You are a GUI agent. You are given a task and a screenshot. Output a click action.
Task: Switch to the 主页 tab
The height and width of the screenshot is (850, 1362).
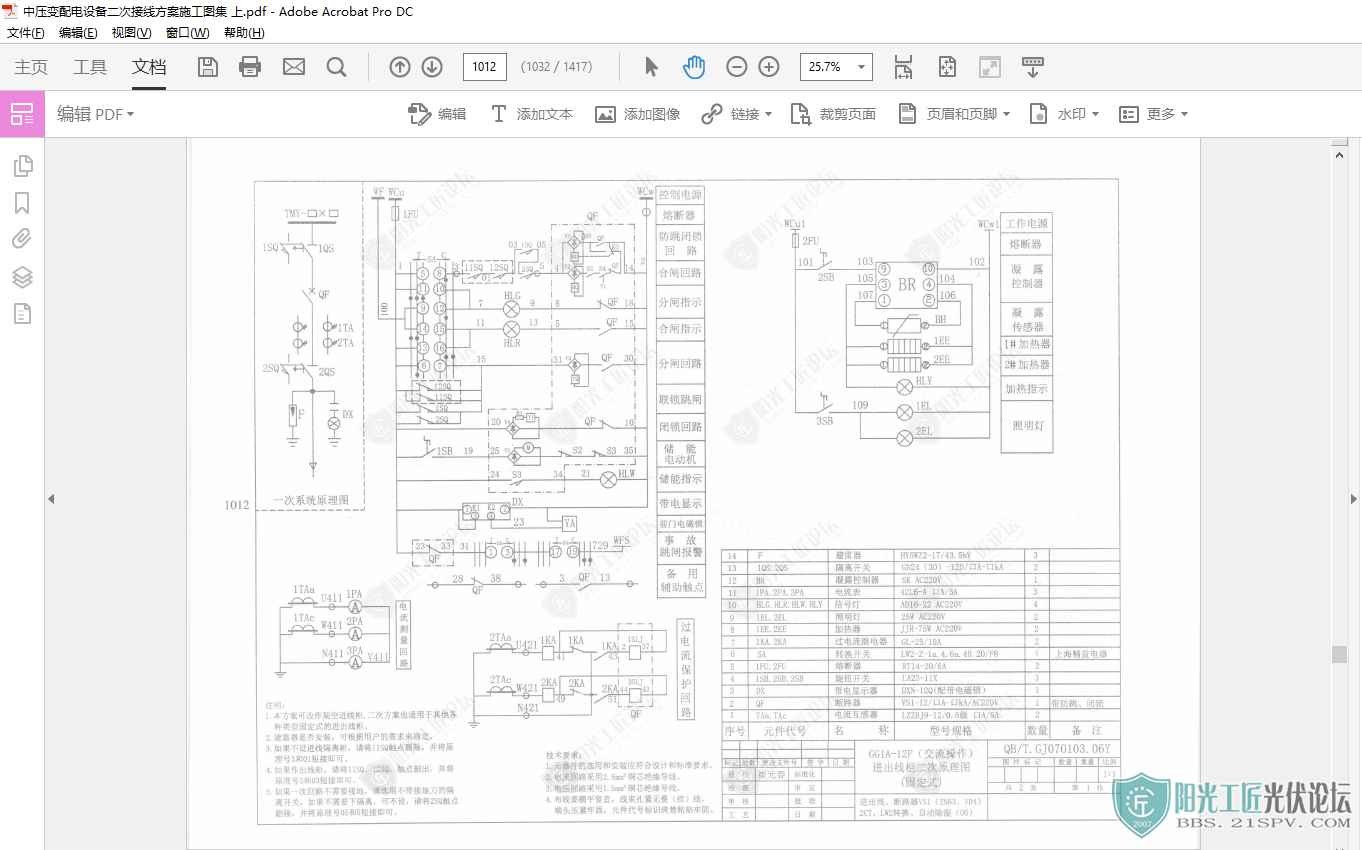(x=30, y=67)
